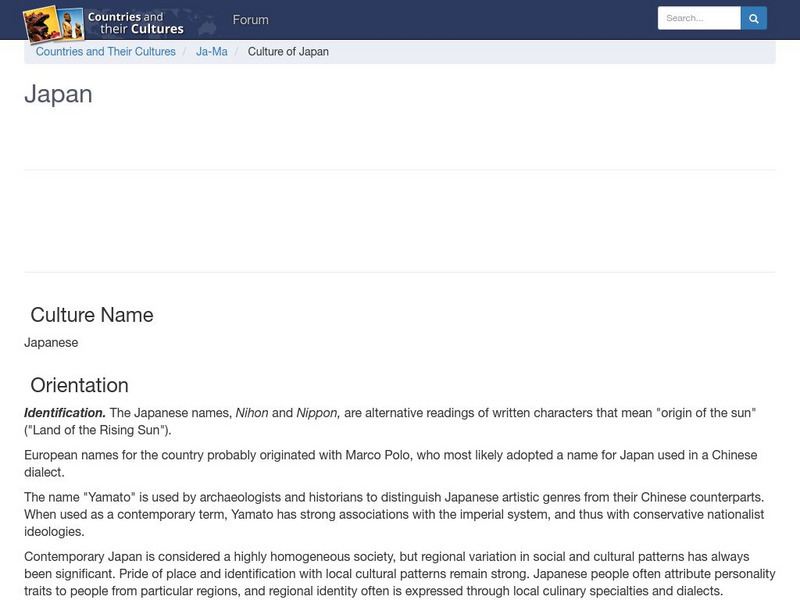Click the italic word Nippon
Viewport: 800px width, 600px height.
pyautogui.click(x=318, y=413)
